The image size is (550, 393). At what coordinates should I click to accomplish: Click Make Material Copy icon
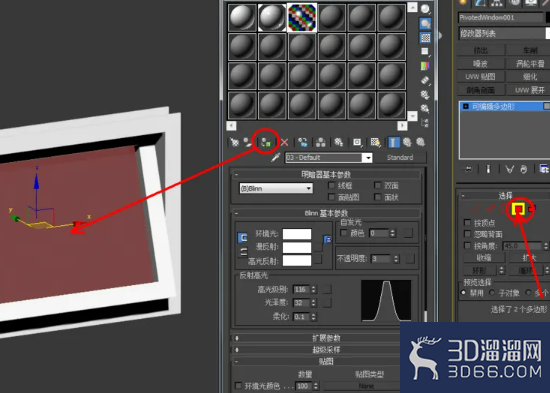[x=303, y=142]
